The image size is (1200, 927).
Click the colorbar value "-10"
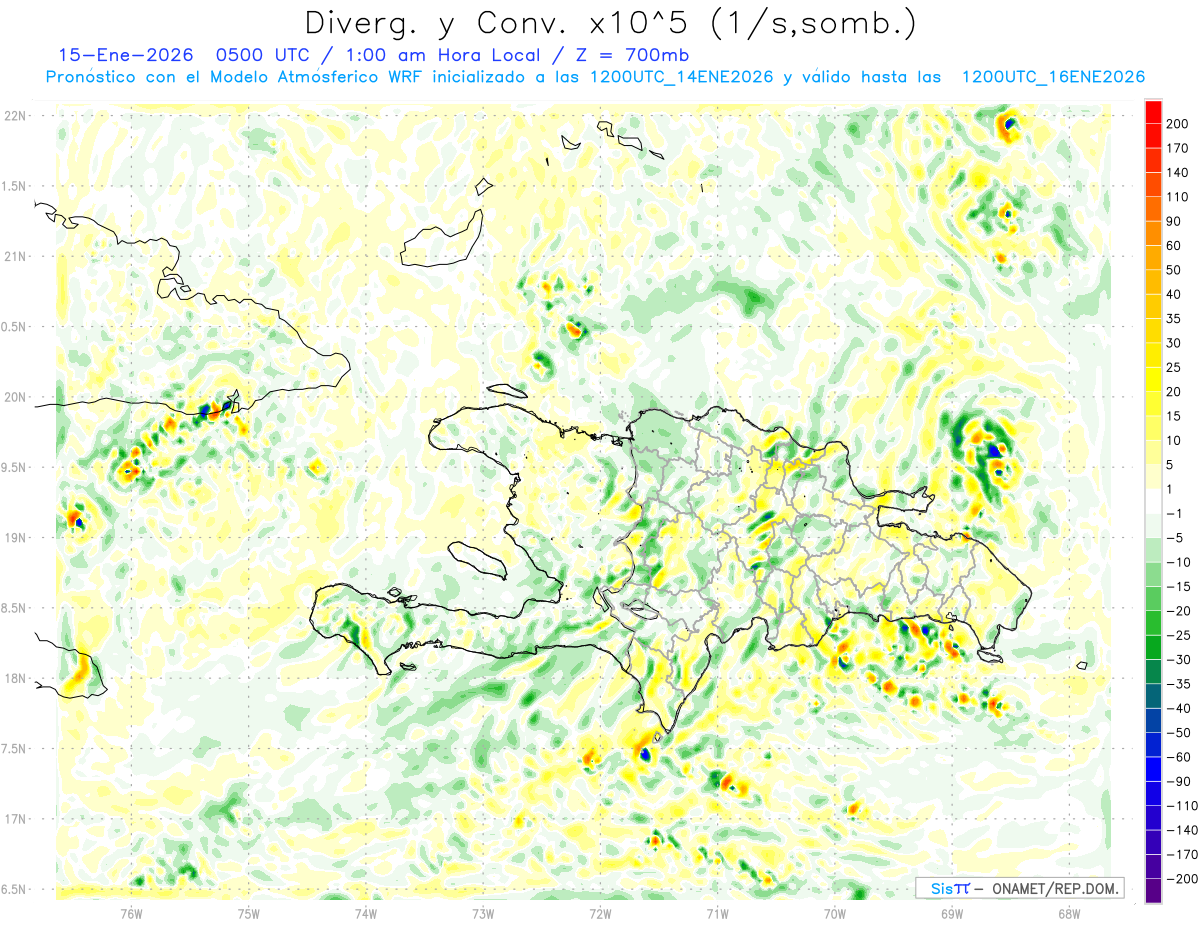1179,562
